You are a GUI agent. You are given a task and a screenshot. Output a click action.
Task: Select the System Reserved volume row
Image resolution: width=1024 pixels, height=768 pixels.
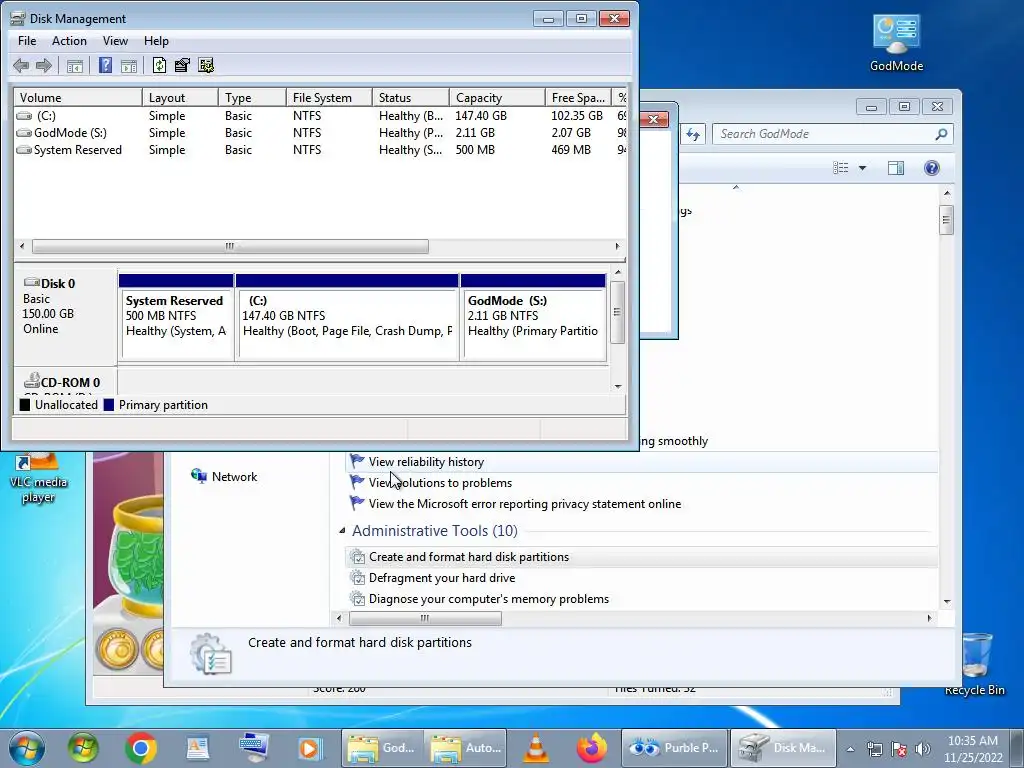pyautogui.click(x=320, y=150)
